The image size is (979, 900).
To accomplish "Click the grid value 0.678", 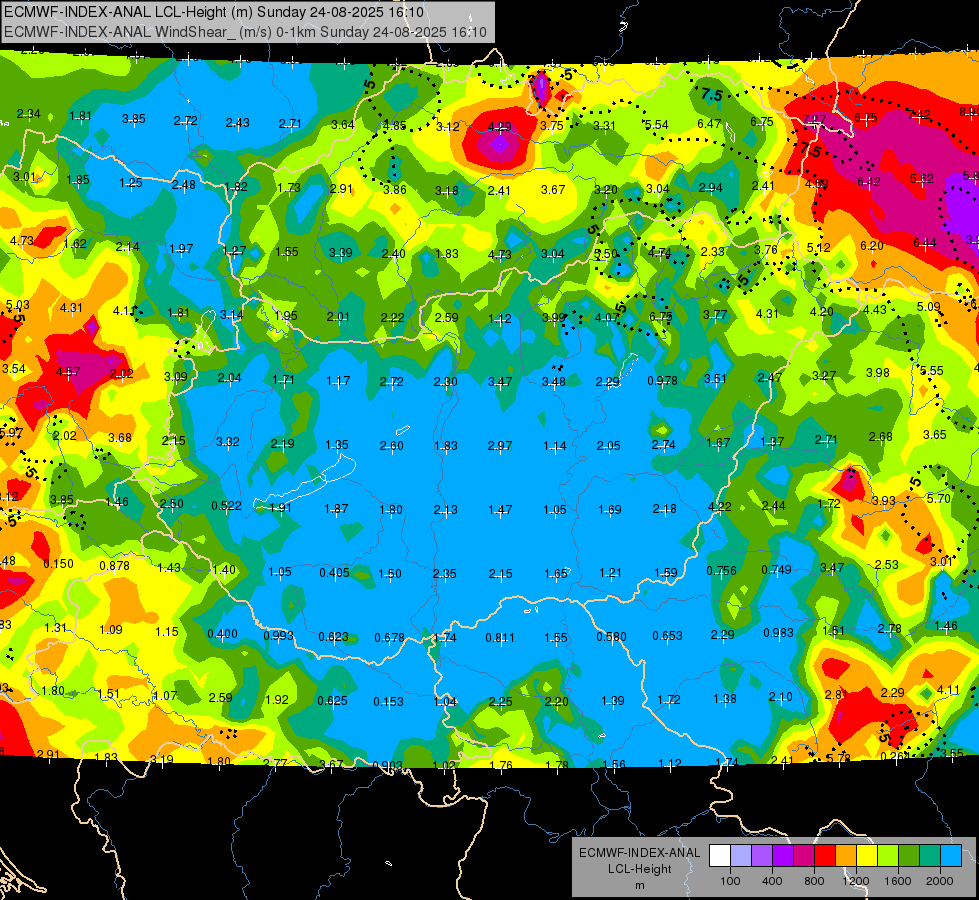I will click(390, 638).
